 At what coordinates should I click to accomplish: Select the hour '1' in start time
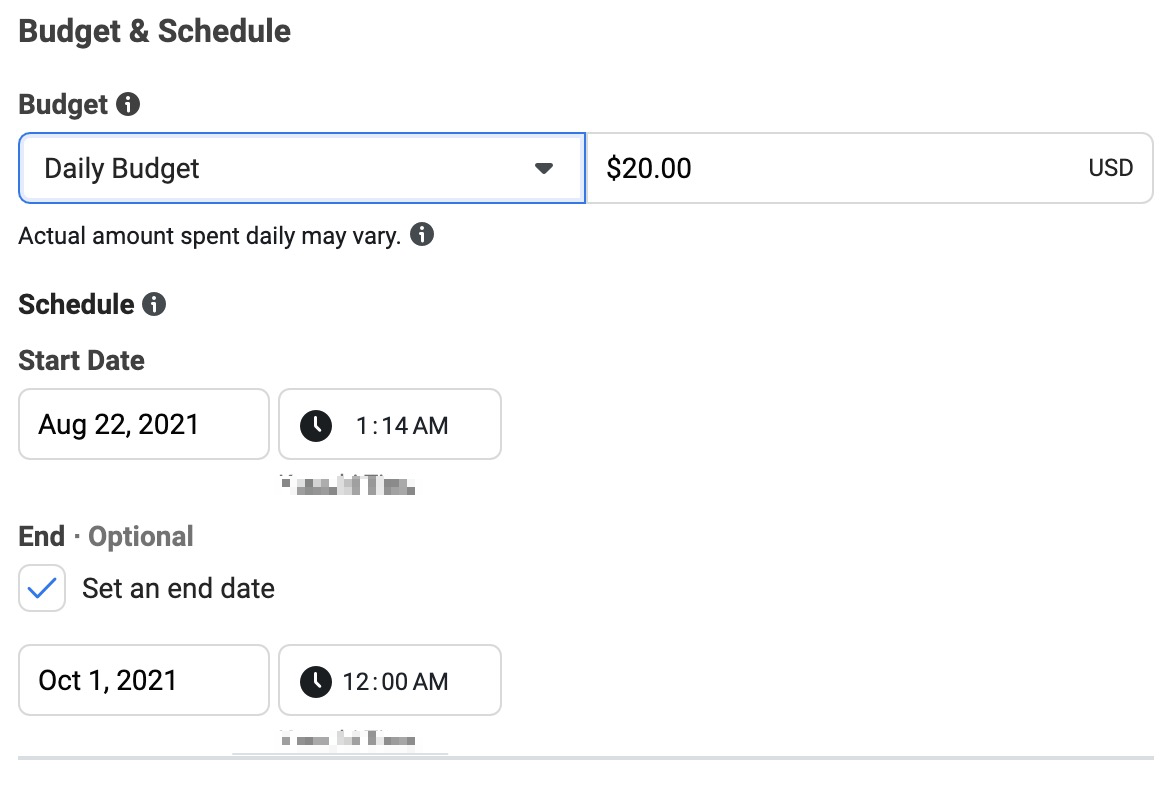pos(361,426)
